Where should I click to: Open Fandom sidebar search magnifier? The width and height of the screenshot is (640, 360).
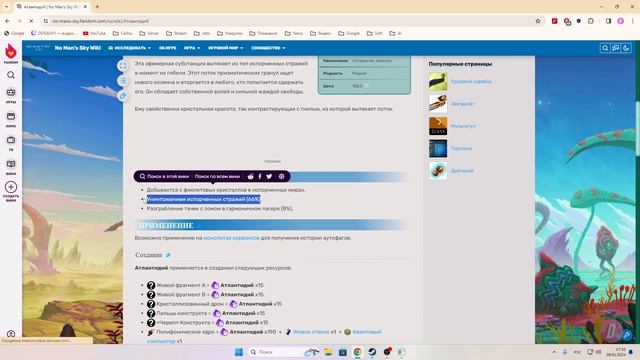(11, 75)
